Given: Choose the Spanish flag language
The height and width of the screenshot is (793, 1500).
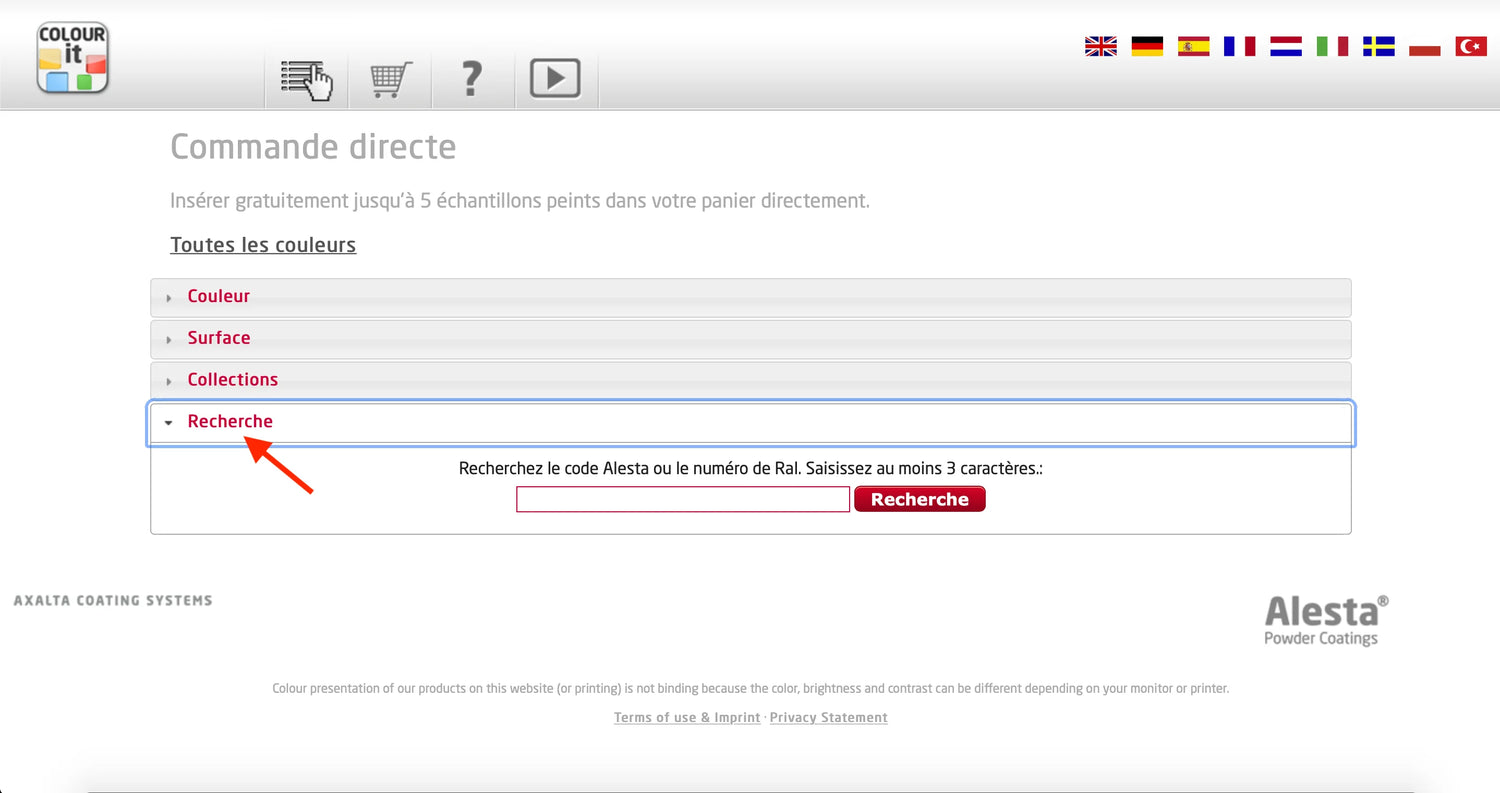Looking at the screenshot, I should [1193, 46].
